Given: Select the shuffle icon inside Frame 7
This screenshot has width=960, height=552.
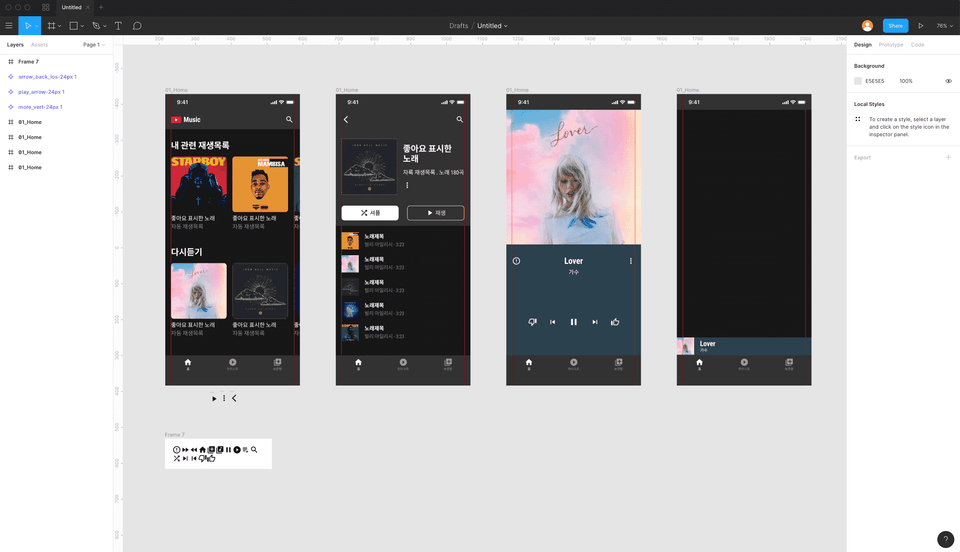Looking at the screenshot, I should [176, 458].
